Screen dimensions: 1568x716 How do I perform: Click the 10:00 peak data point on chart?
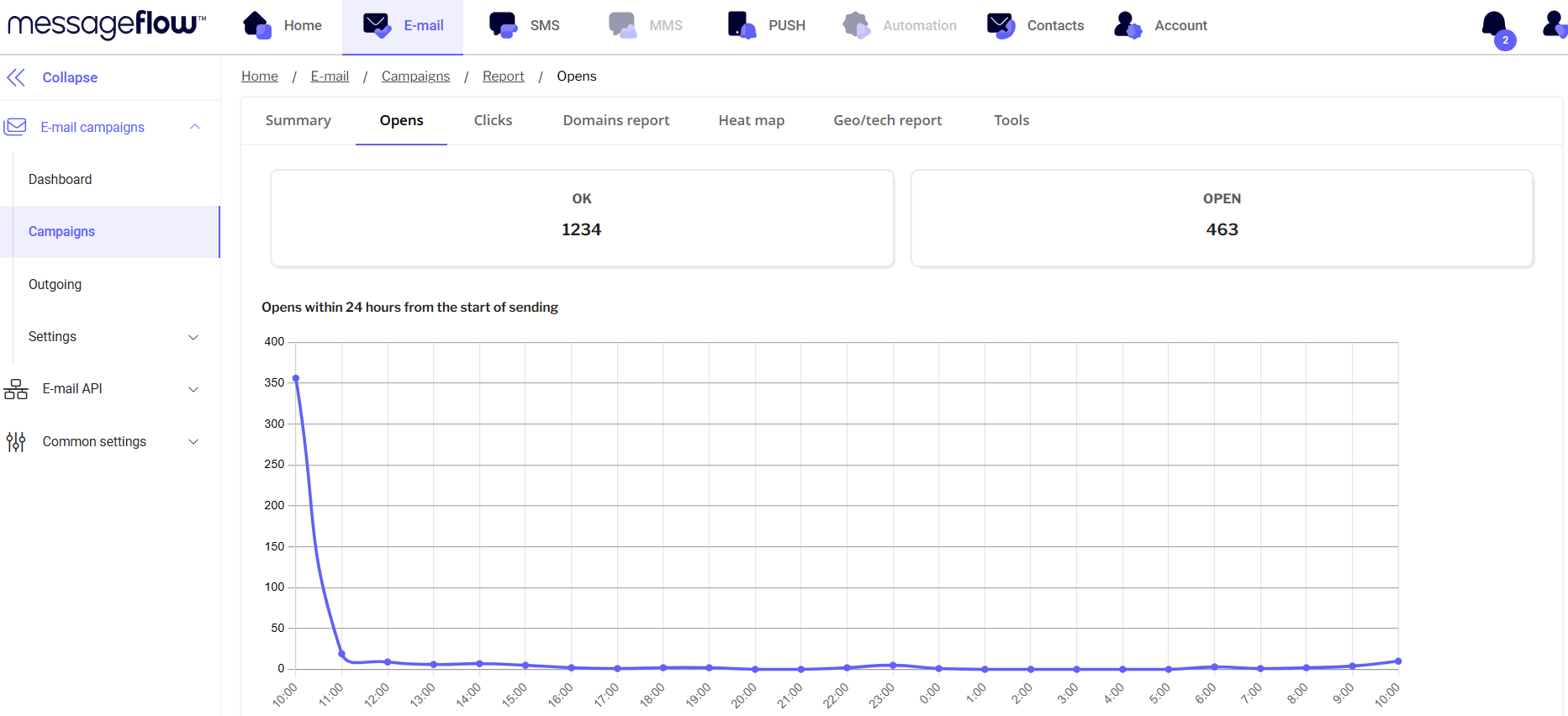tap(296, 378)
